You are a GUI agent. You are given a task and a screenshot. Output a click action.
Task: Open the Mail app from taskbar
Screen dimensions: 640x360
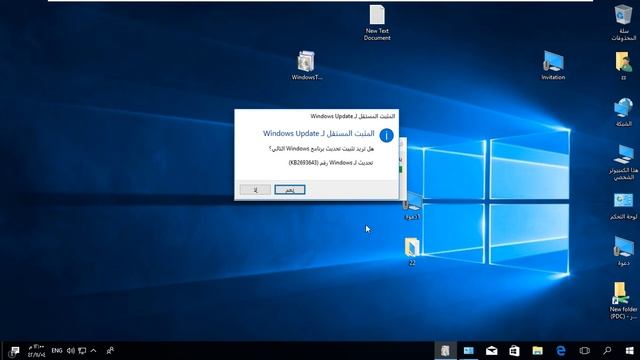pos(491,351)
